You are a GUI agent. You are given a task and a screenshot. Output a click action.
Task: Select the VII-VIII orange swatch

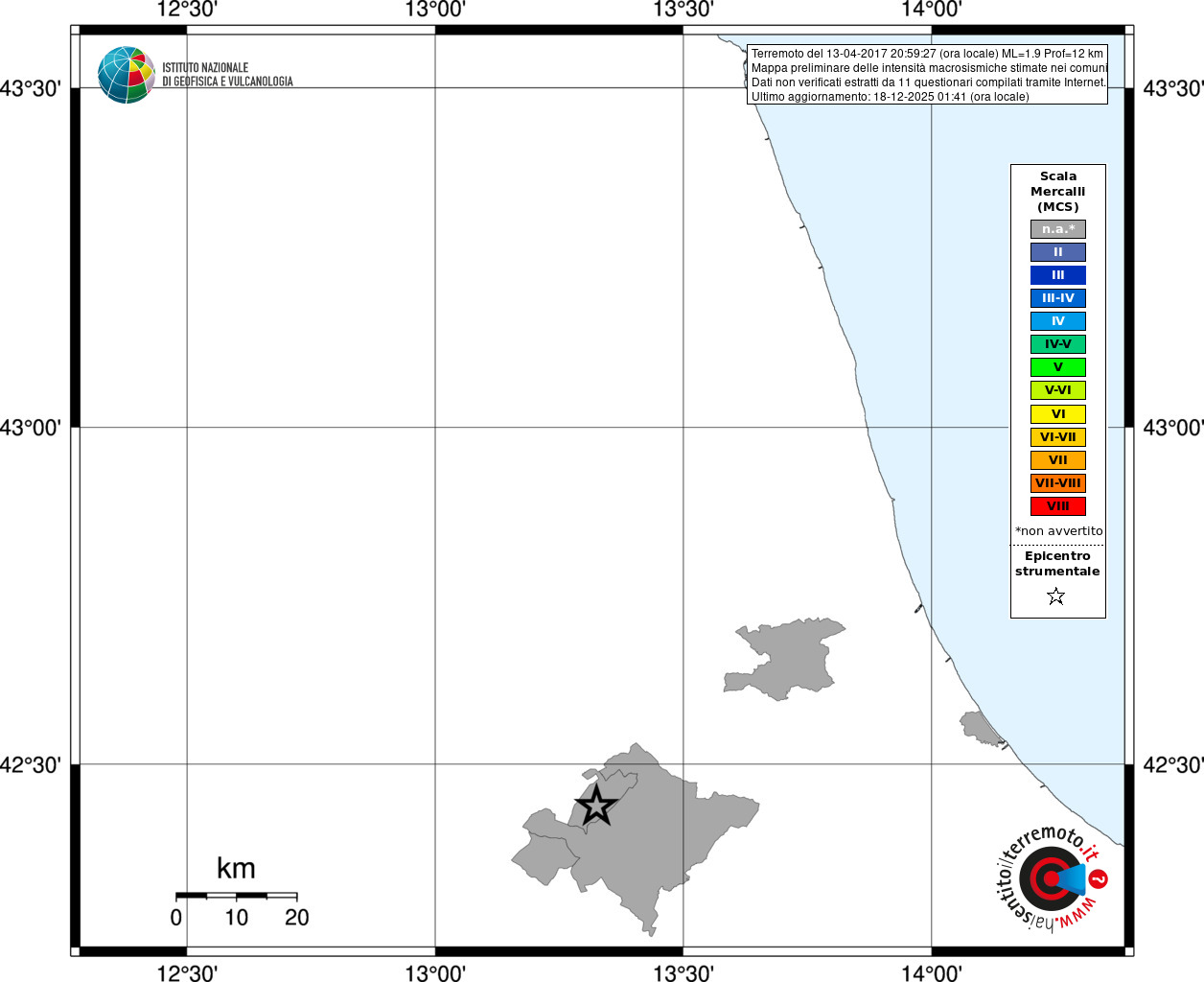pyautogui.click(x=1058, y=483)
